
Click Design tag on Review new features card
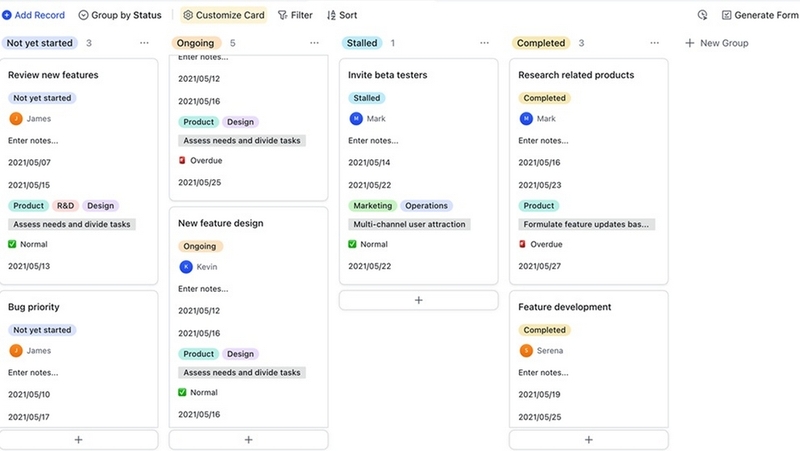pos(101,206)
